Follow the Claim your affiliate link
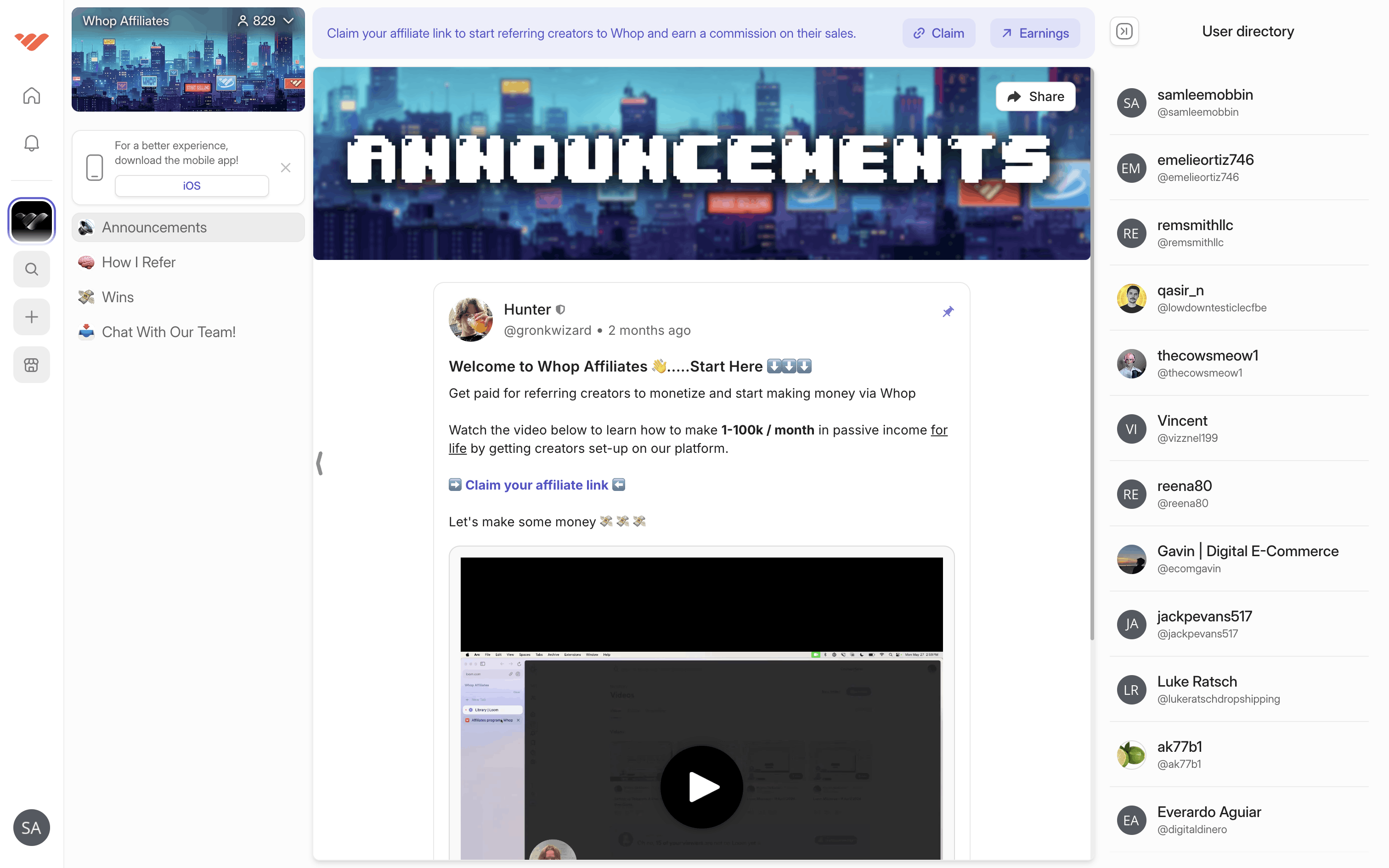Screen dimensions: 1389x868 (536, 485)
